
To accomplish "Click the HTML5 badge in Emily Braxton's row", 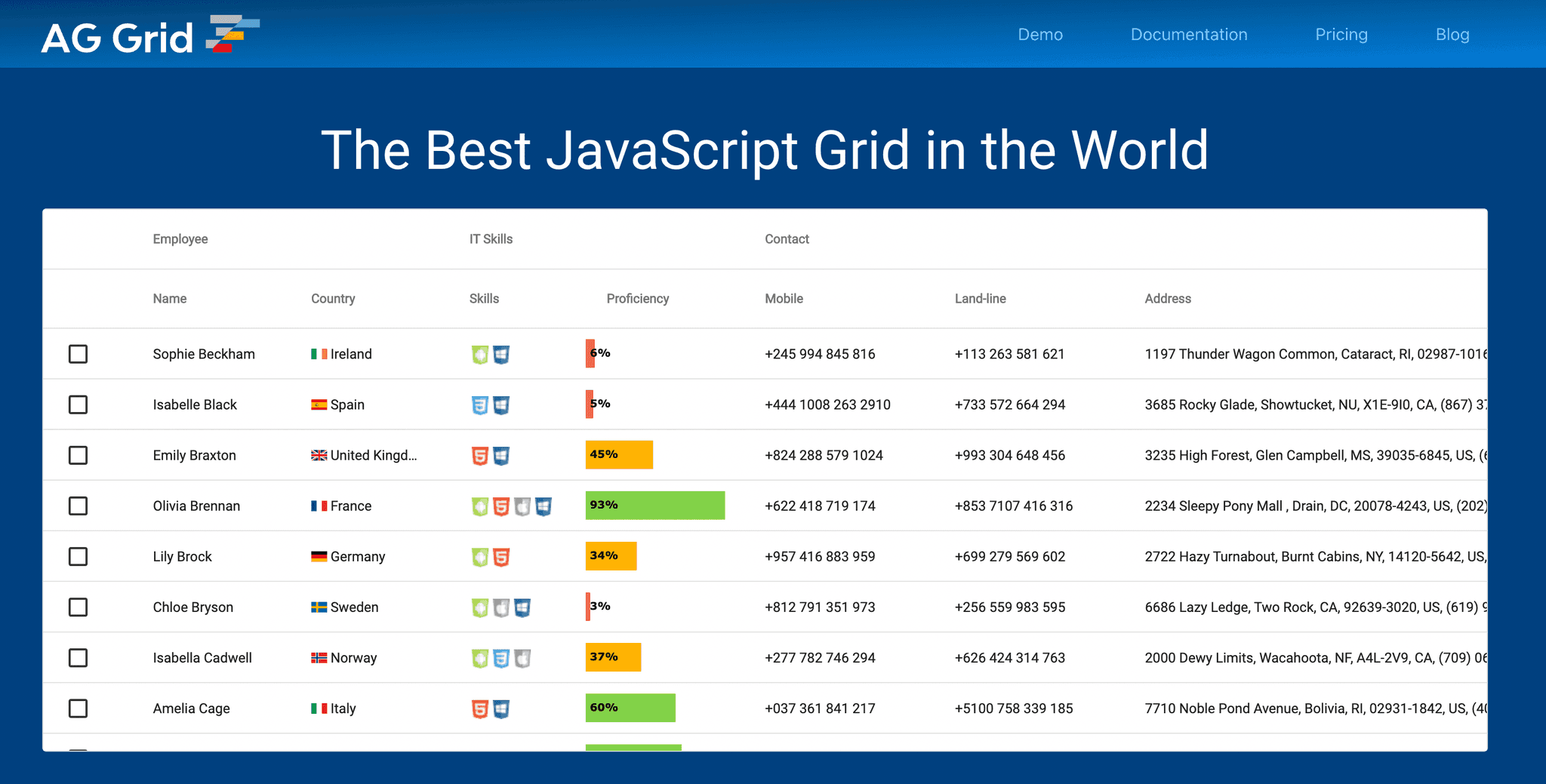I will pos(479,455).
